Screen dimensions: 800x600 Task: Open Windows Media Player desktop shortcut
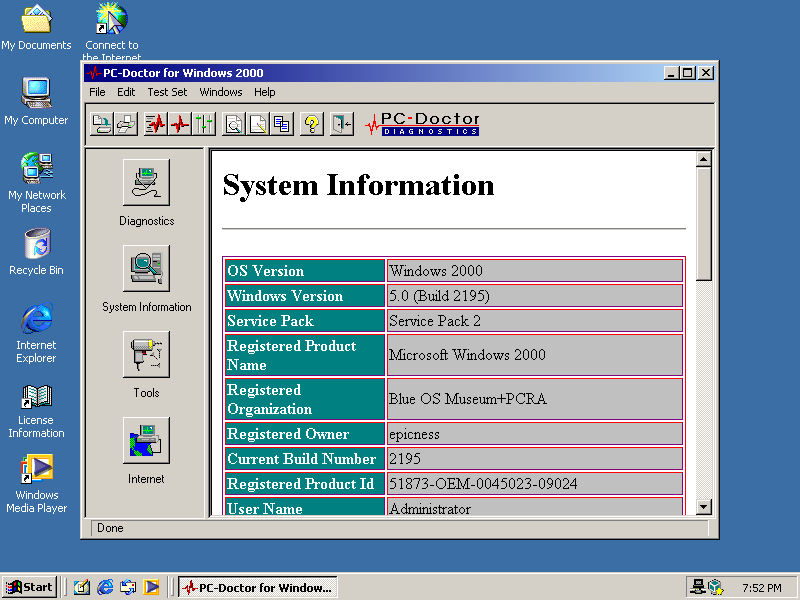(x=37, y=469)
